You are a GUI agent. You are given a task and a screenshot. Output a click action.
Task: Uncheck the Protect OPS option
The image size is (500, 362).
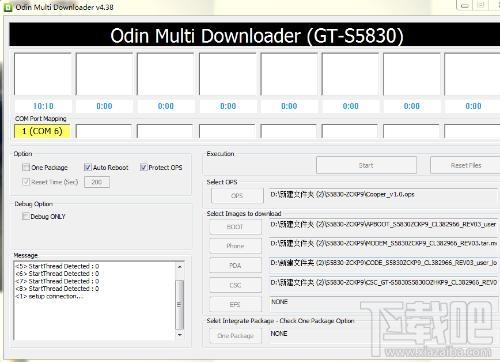coord(143,167)
